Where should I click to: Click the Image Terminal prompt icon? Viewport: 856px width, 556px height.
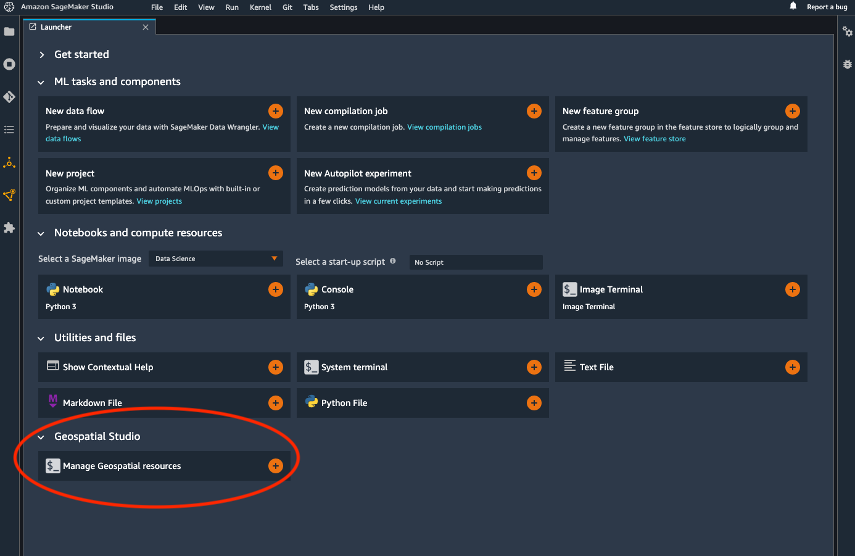coord(569,289)
